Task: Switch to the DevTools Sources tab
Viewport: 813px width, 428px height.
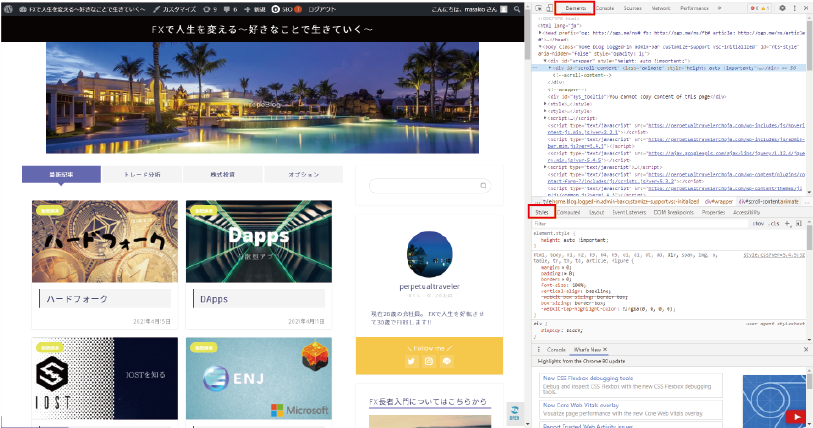Action: click(x=633, y=8)
